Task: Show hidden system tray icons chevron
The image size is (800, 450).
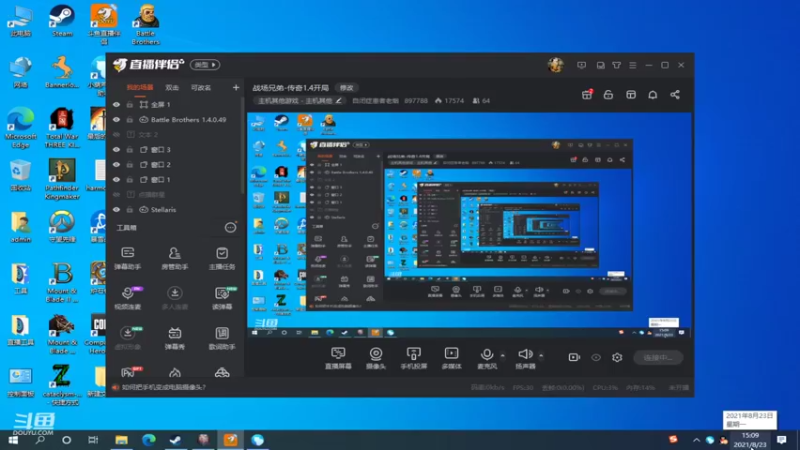Action: coord(696,440)
